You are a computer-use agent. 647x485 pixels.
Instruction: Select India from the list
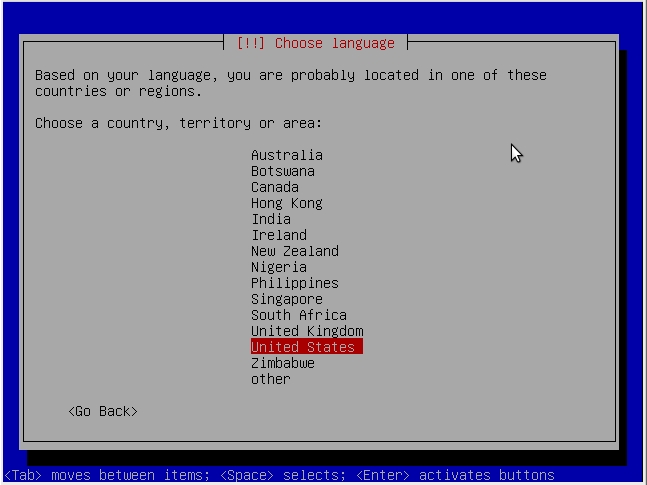coord(271,219)
